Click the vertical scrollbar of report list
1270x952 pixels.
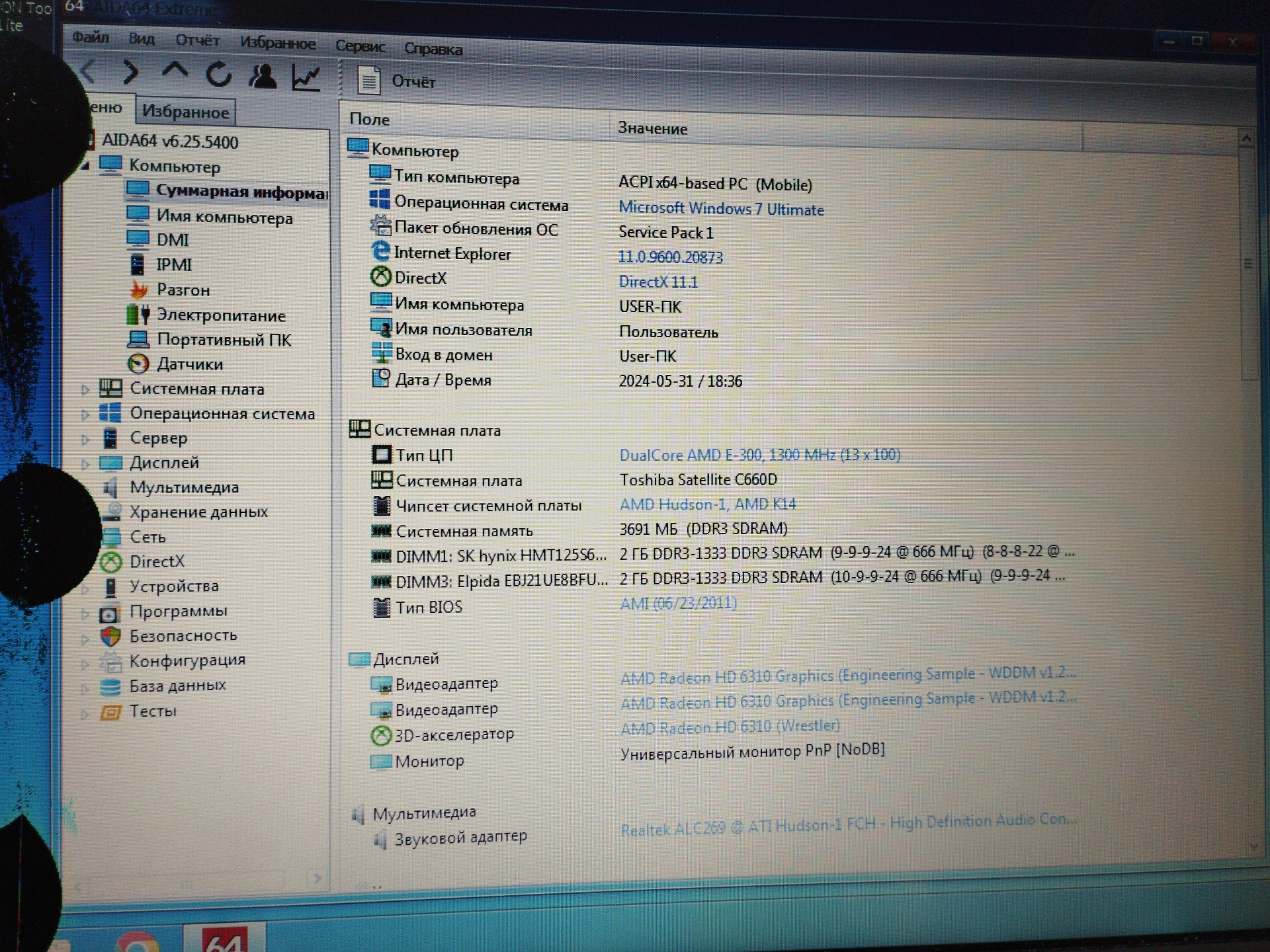pos(1247,264)
